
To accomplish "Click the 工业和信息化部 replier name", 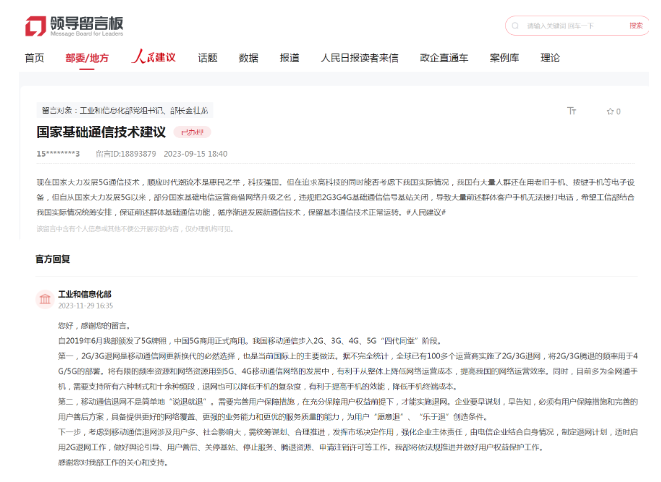I will pos(85,294).
